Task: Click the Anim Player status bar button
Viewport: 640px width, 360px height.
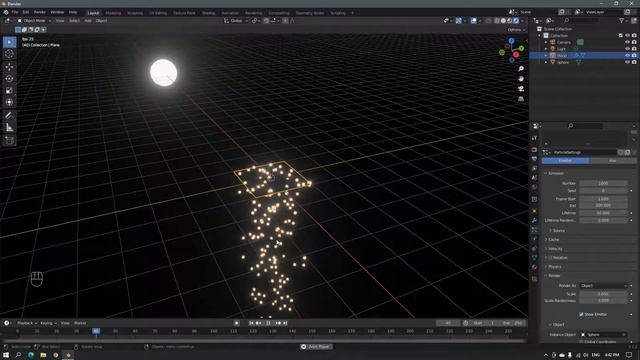Action: (316, 347)
